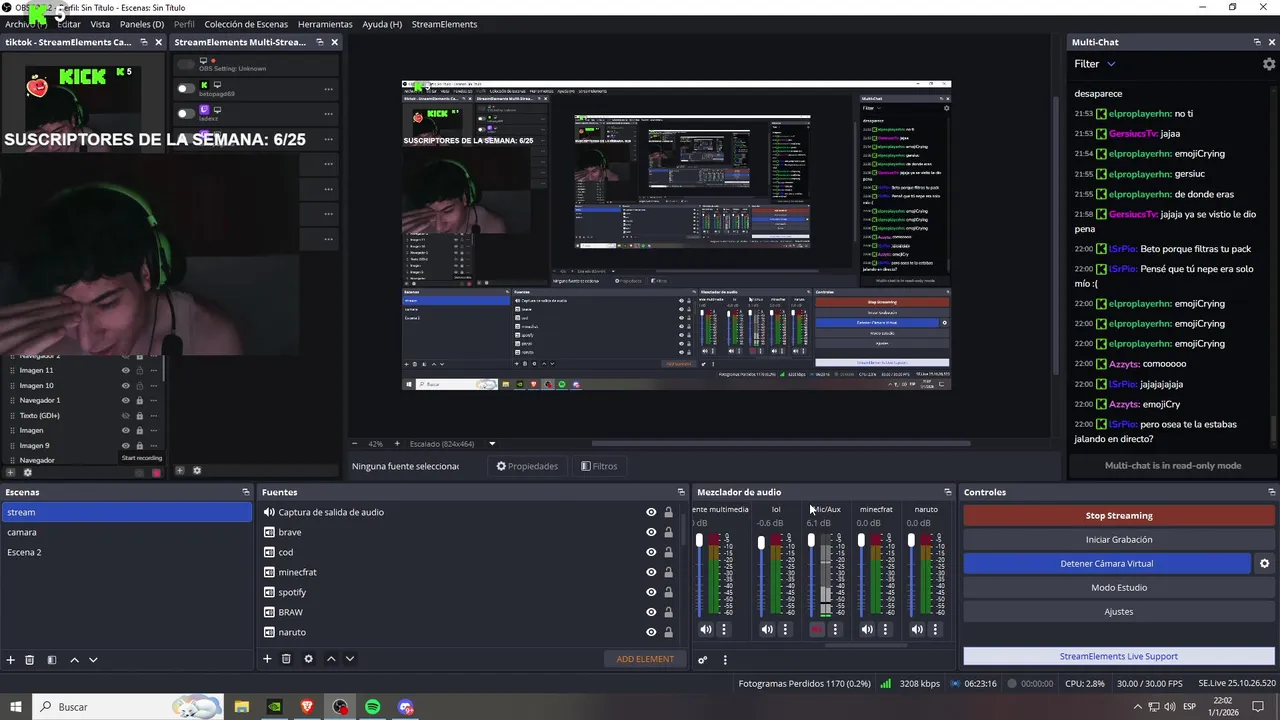Viewport: 1280px width, 720px height.
Task: Add a new scene with the plus icon in Escenas
Action: [x=11, y=659]
